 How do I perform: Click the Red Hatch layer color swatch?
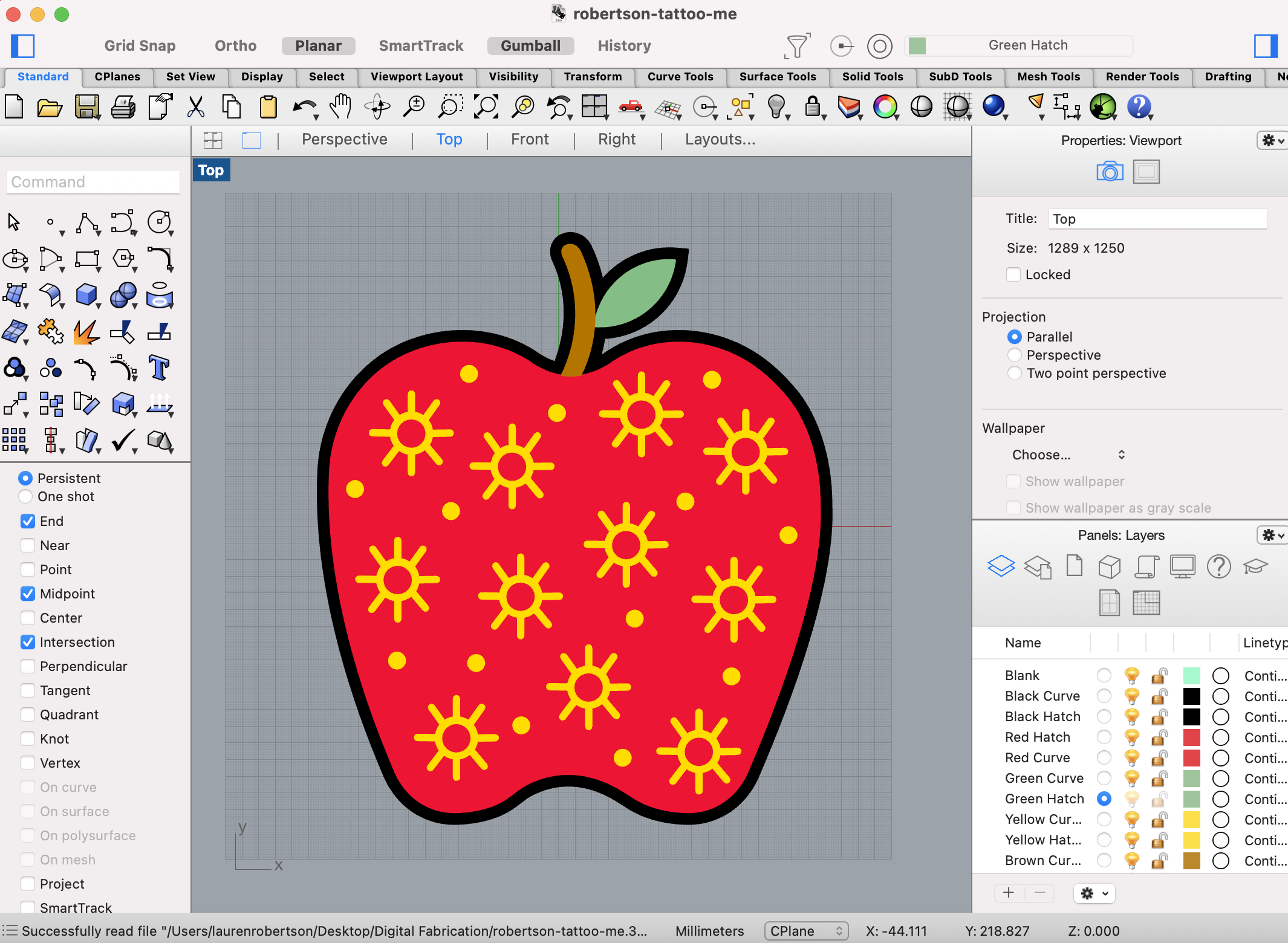point(1191,737)
